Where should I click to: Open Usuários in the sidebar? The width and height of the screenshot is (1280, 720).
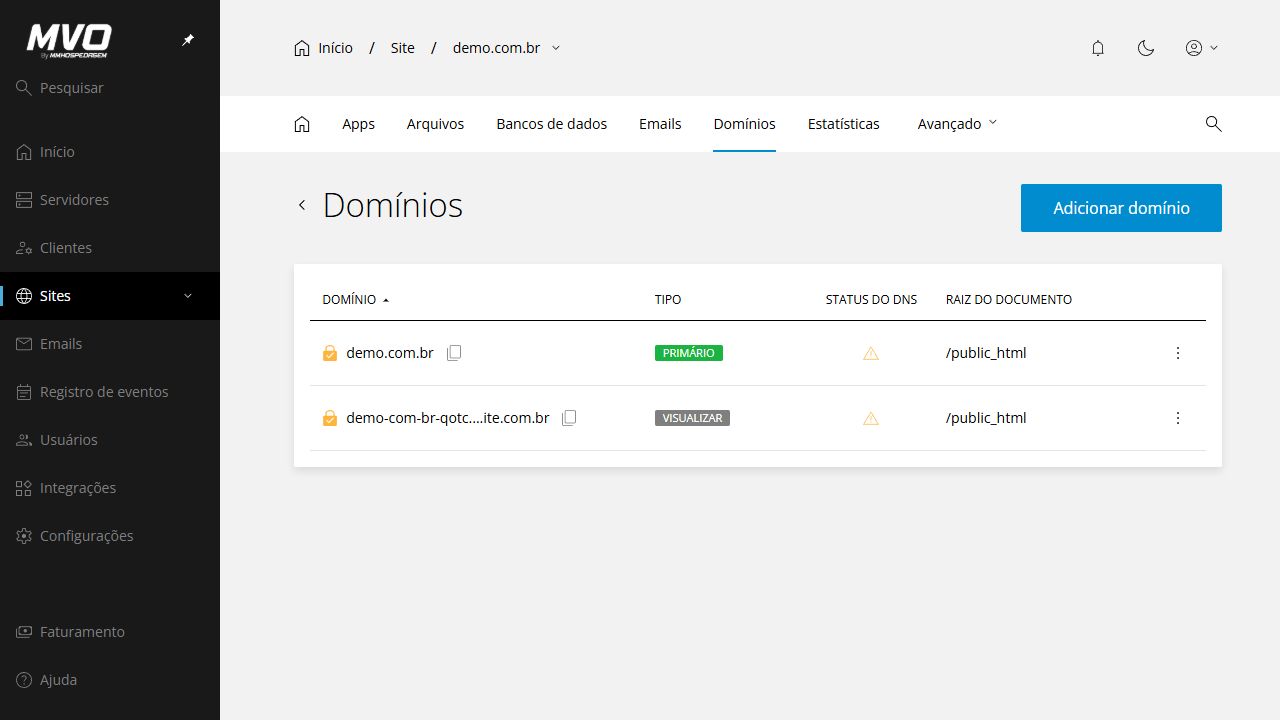coord(110,440)
